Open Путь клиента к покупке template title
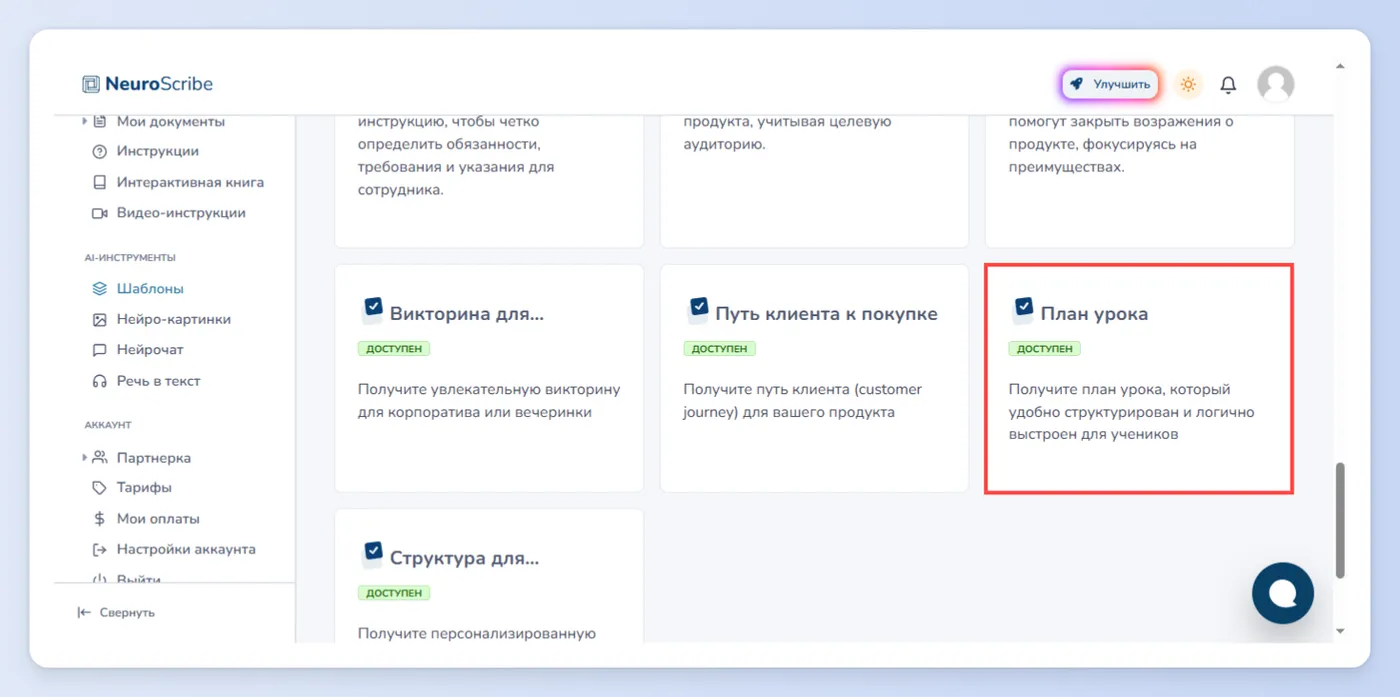Screen dimensions: 1400x697 click(x=826, y=314)
